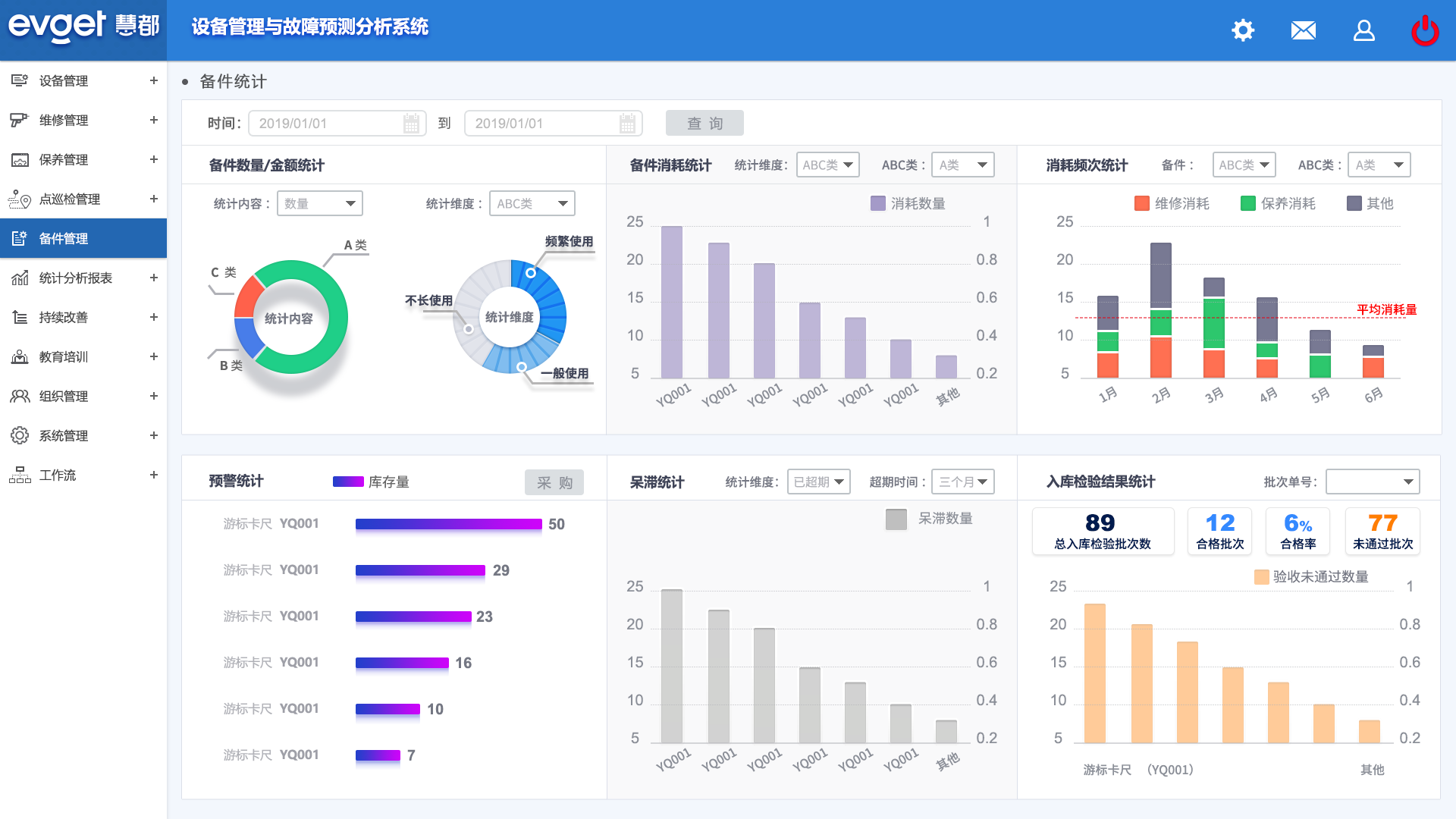Expand 设备管理 menu with plus sign
Viewport: 1456px width, 819px height.
pyautogui.click(x=153, y=80)
